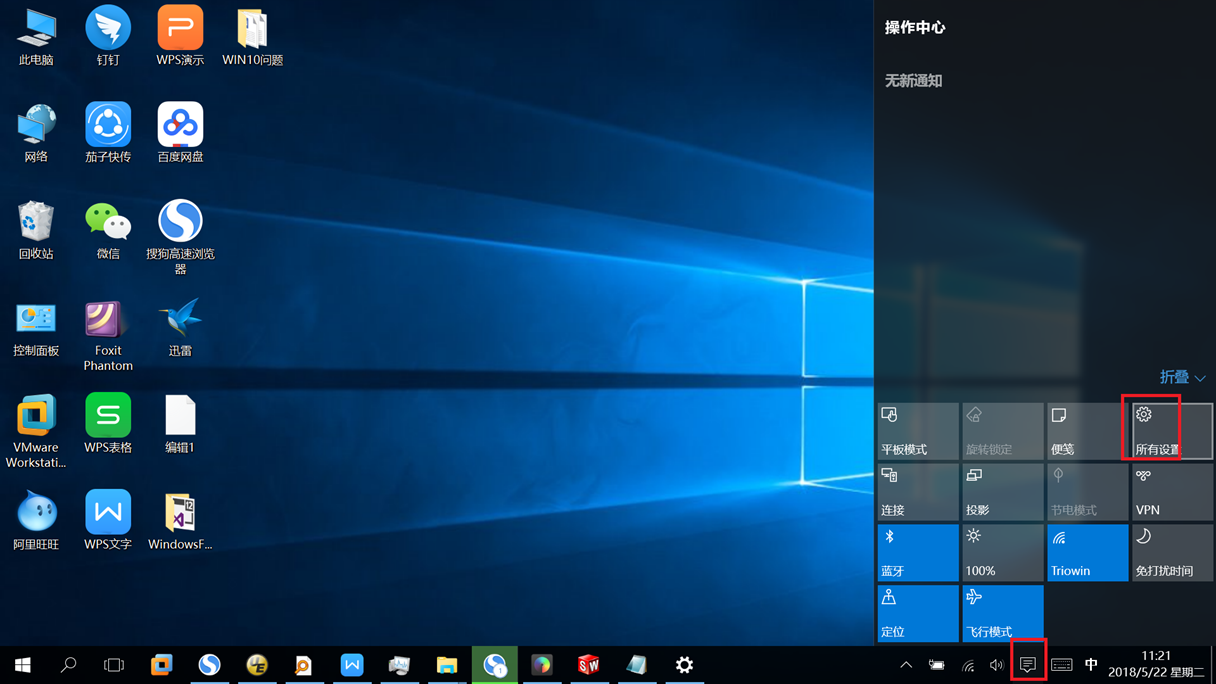Open the Wi-Fi network tray icon
This screenshot has width=1216, height=684.
pos(968,665)
